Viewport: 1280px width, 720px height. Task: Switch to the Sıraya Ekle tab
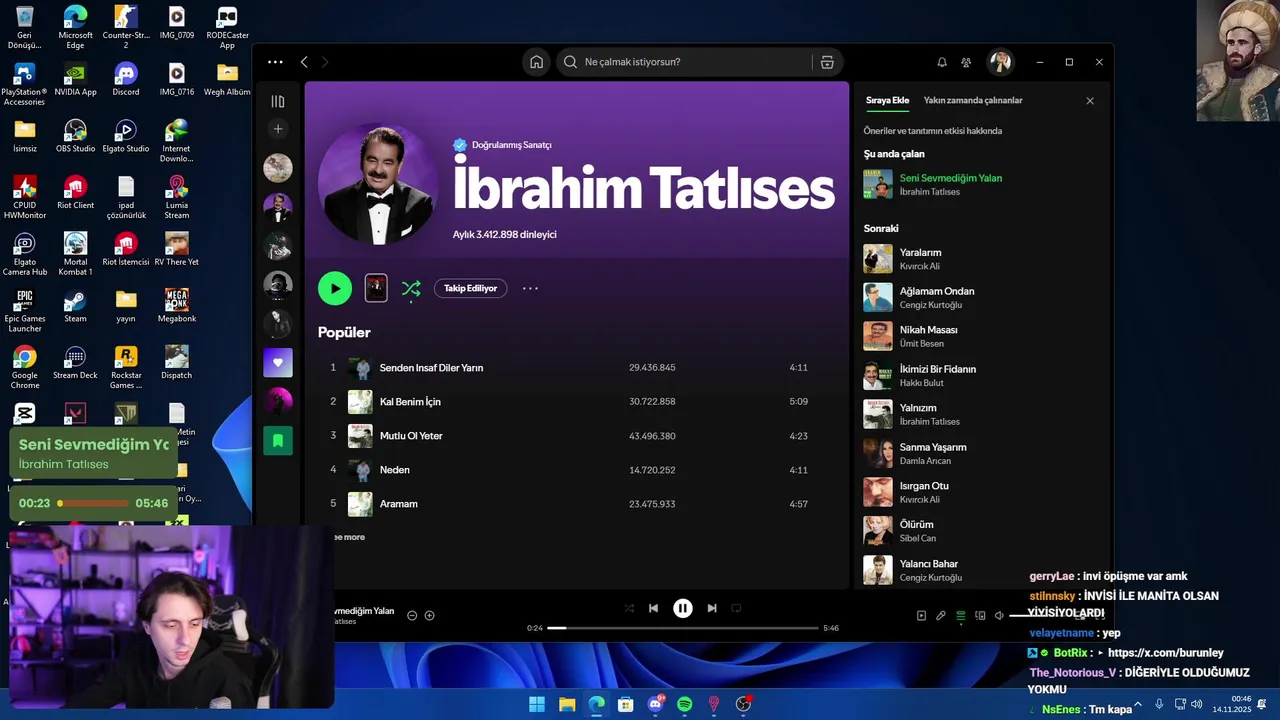coord(887,100)
